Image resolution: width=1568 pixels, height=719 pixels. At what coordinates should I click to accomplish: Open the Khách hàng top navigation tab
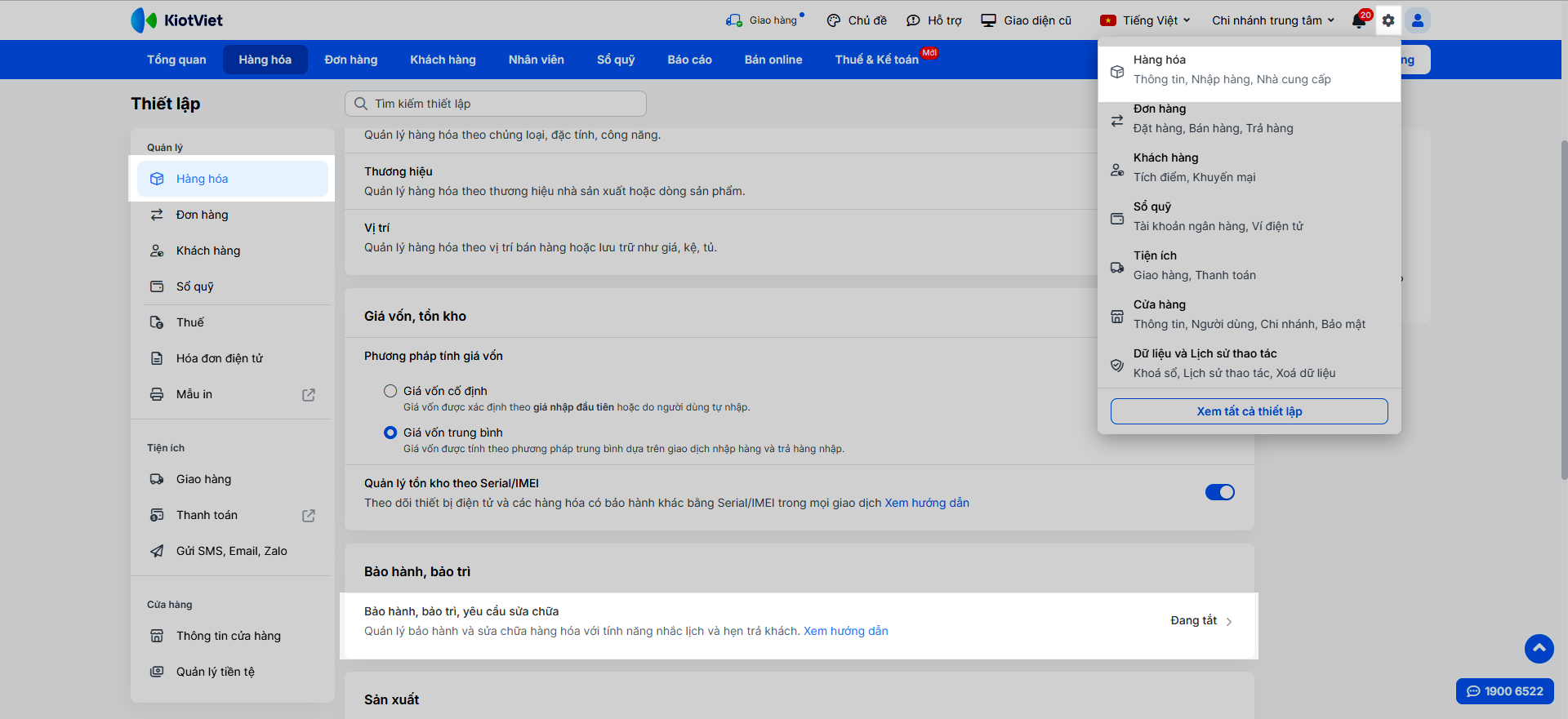tap(443, 60)
